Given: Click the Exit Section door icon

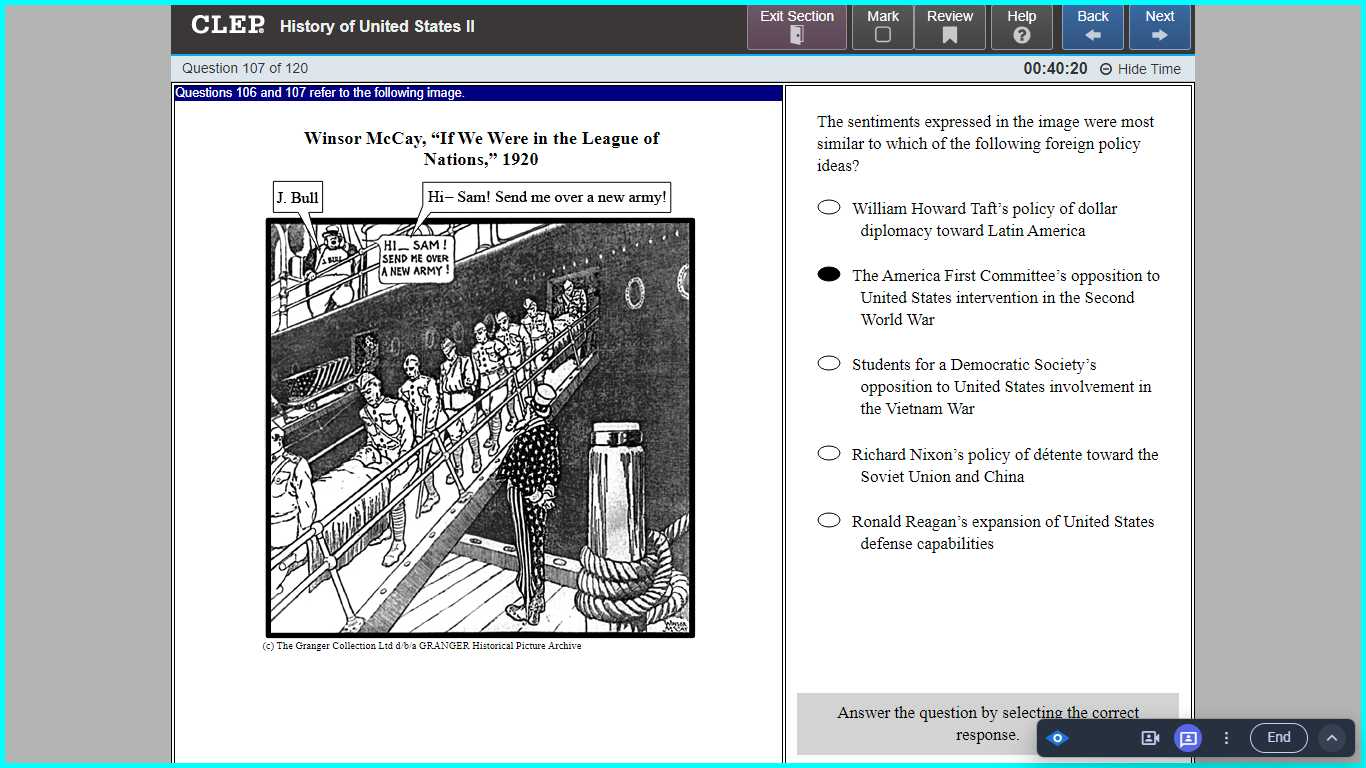Looking at the screenshot, I should [x=796, y=36].
